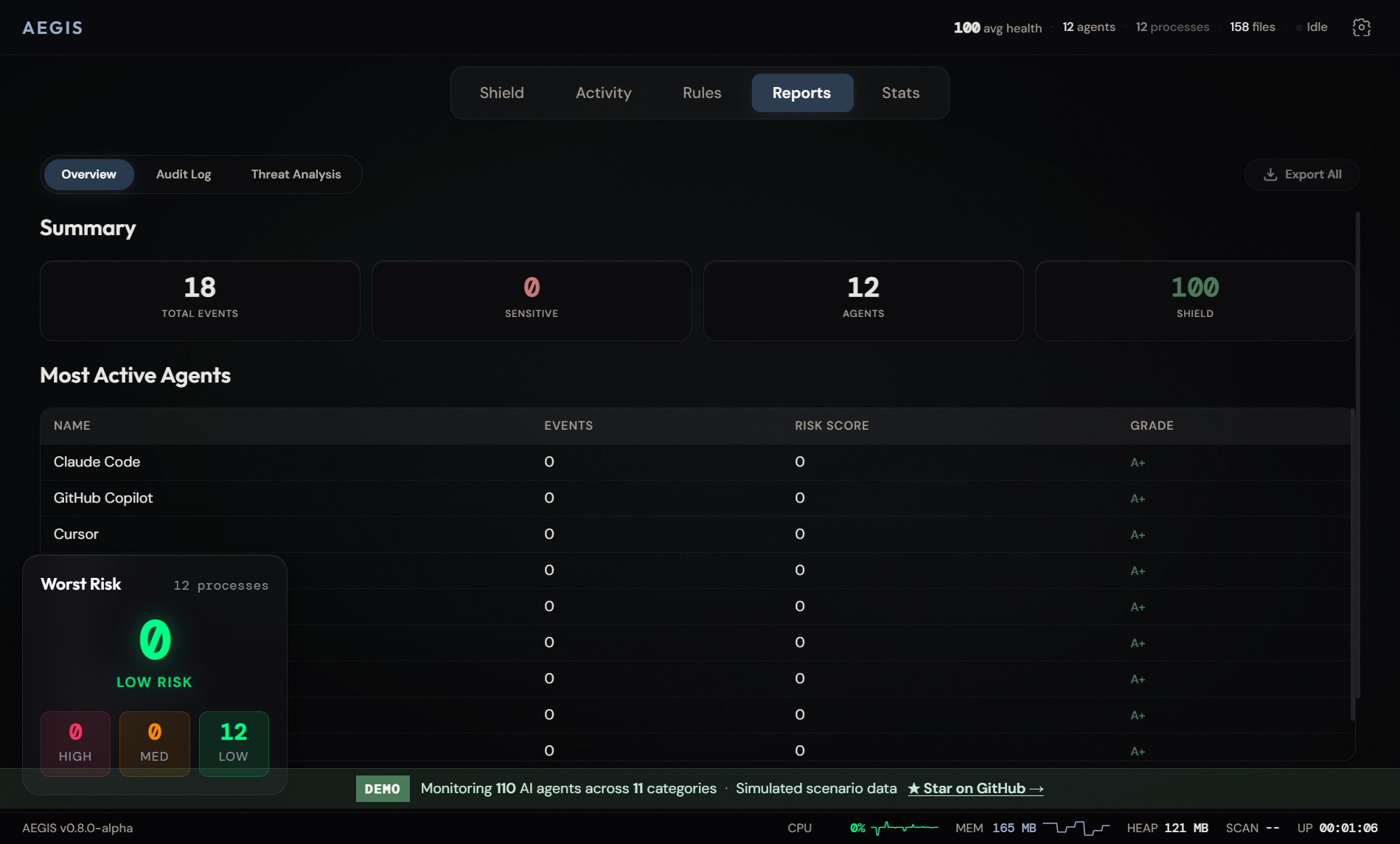Click the Summary heading
This screenshot has height=844, width=1400.
(x=88, y=229)
